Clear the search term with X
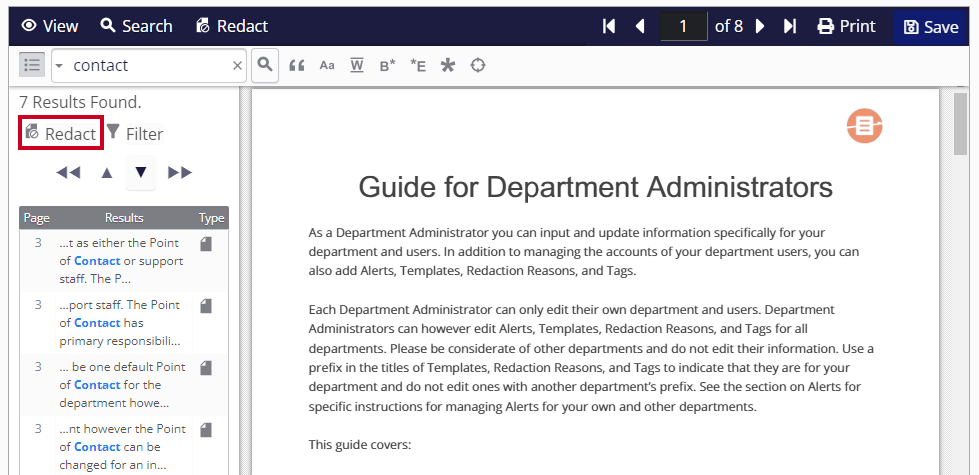Screen dimensions: 979x475 [237, 66]
